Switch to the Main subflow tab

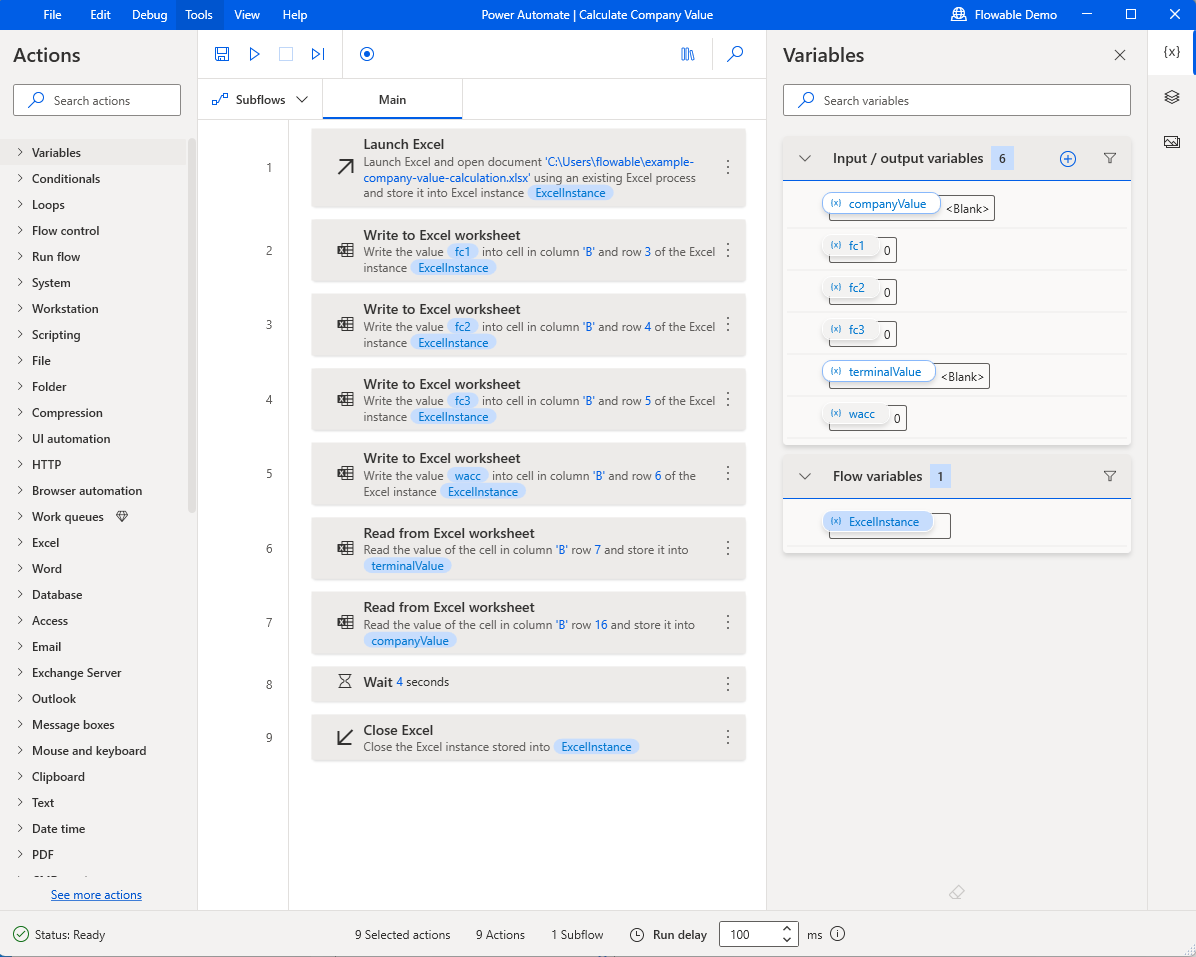coord(392,99)
